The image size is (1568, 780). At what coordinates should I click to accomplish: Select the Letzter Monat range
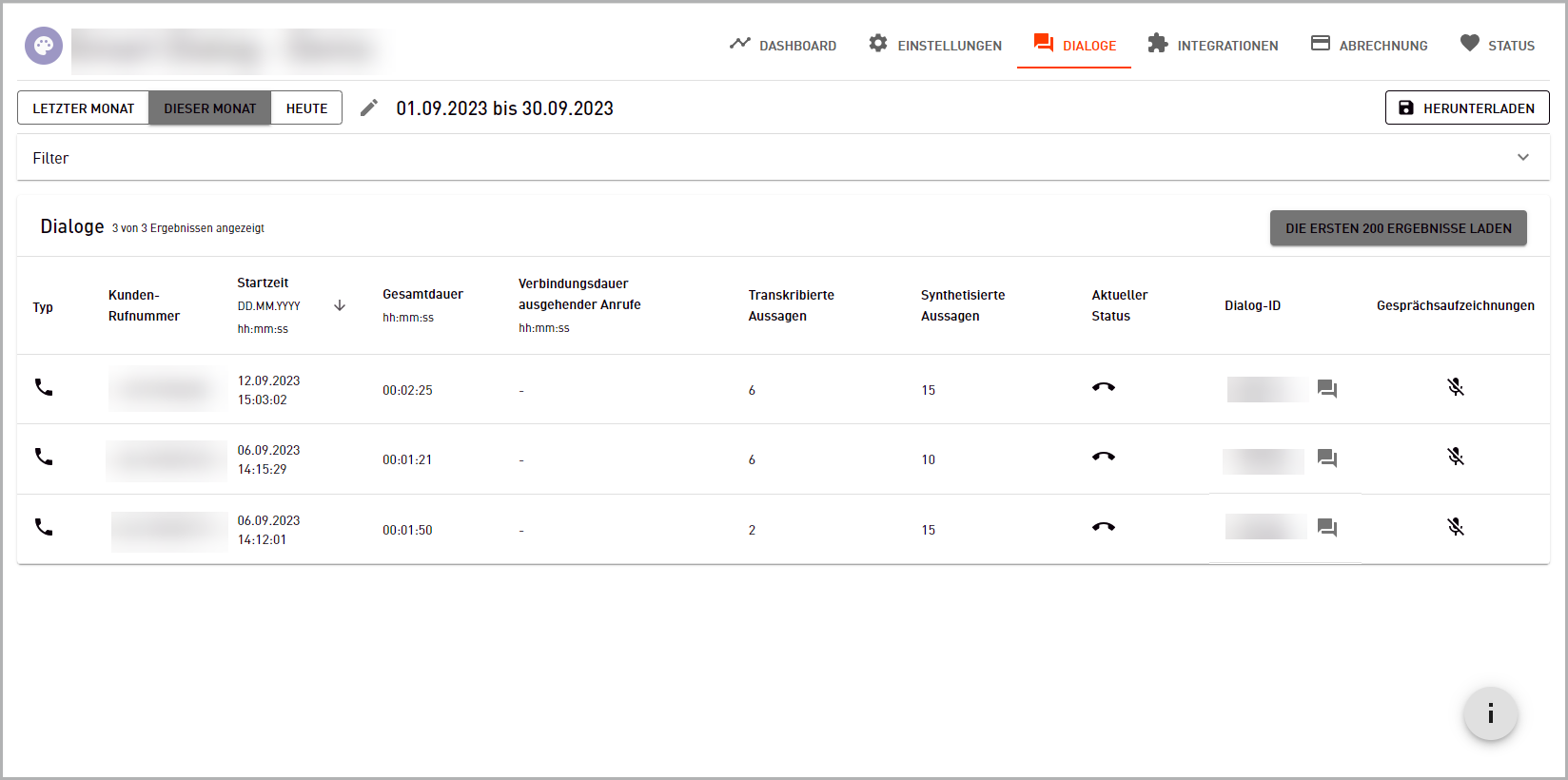point(84,108)
